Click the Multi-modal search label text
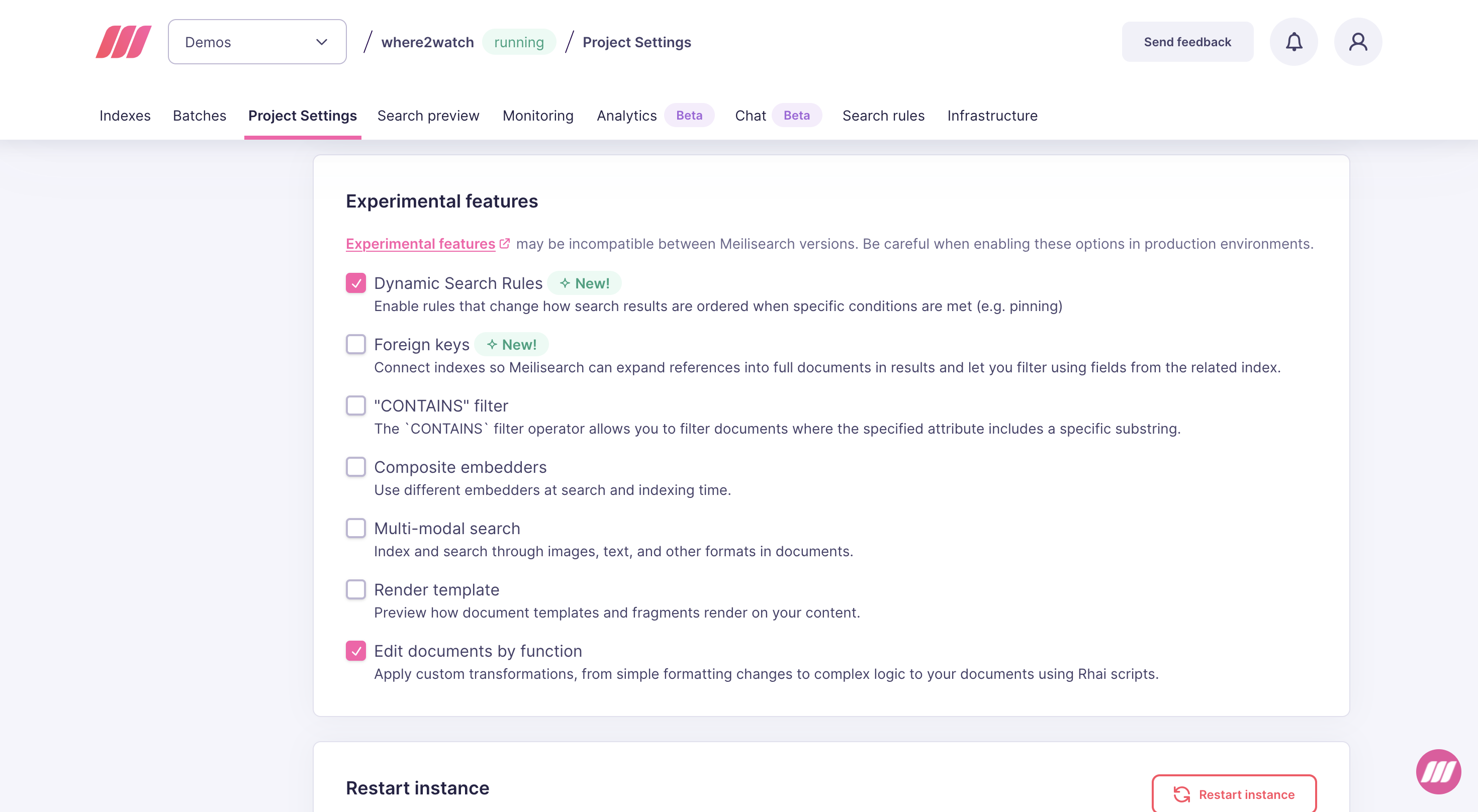This screenshot has width=1478, height=812. 447,529
